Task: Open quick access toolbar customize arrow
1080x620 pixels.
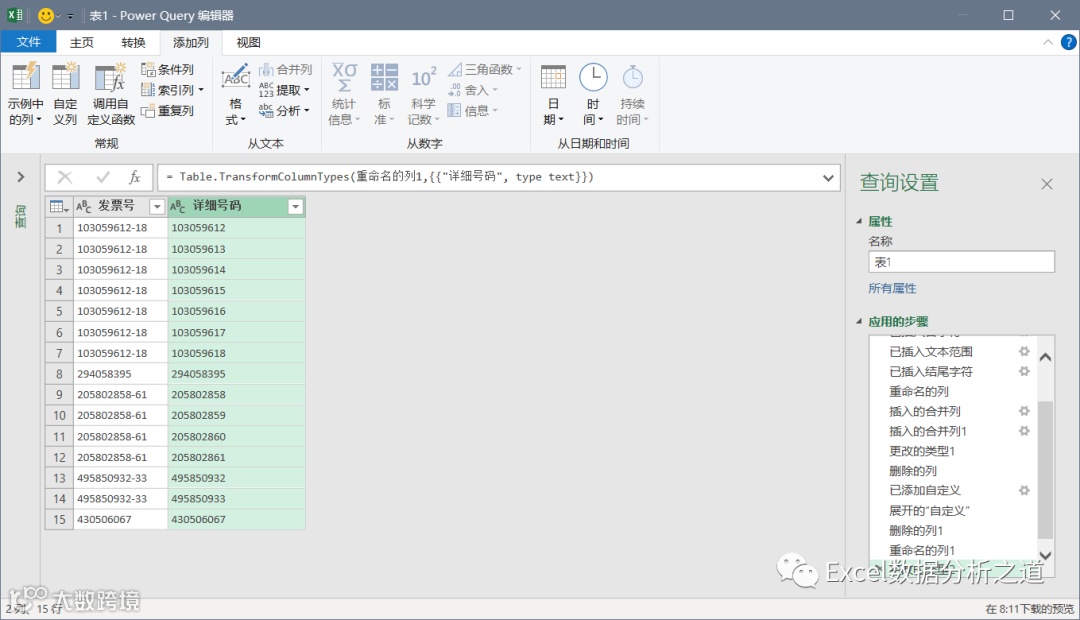Action: click(x=70, y=16)
